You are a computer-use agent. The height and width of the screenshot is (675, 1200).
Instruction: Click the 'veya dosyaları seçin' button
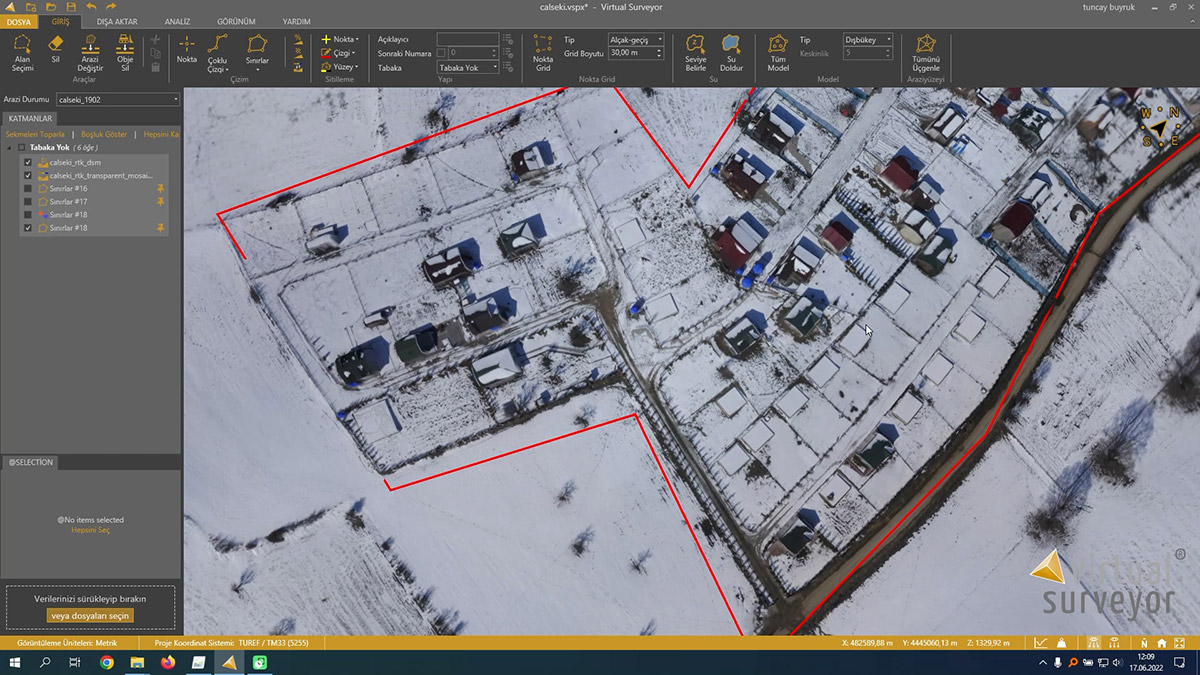(90, 616)
